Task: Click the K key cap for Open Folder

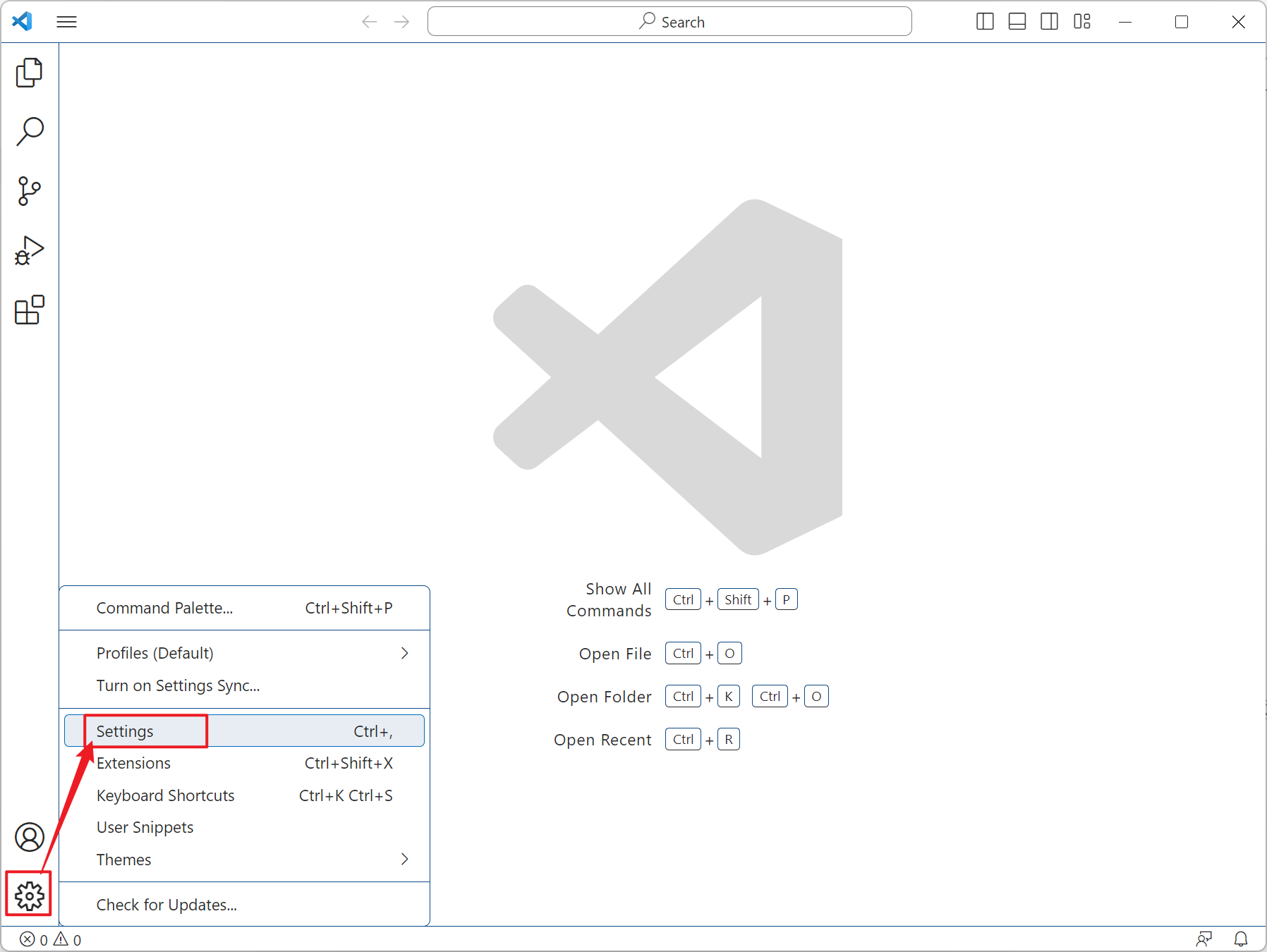Action: [x=729, y=696]
